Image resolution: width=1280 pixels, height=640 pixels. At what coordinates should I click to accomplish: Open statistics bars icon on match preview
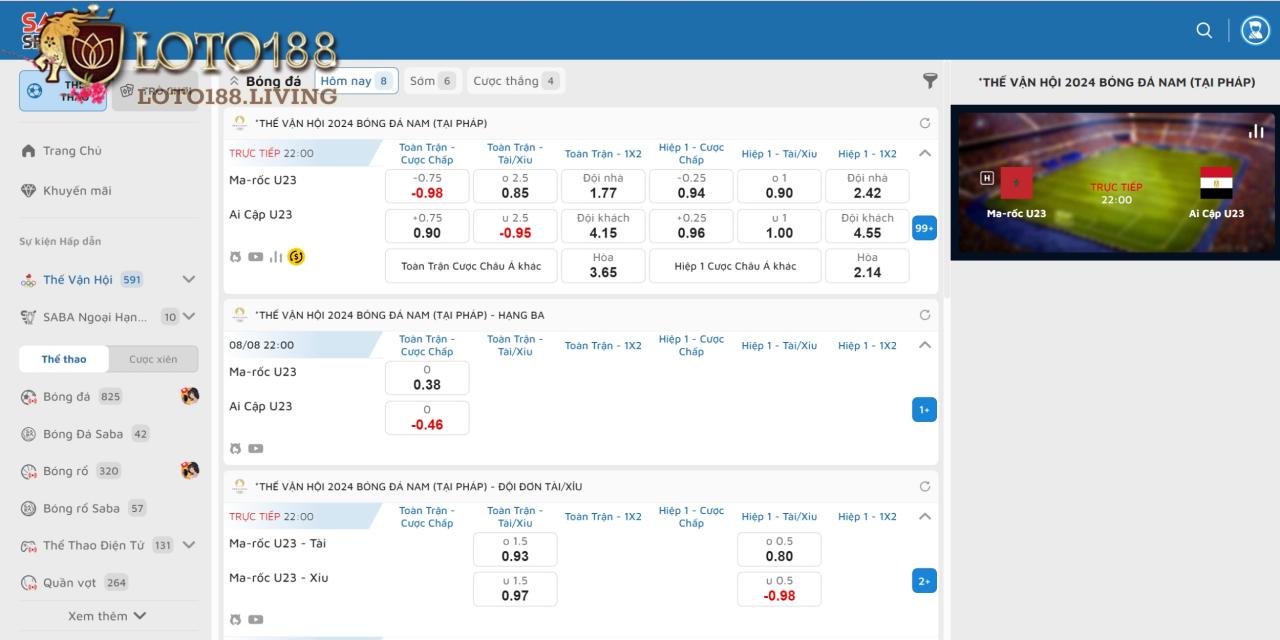tap(1256, 131)
